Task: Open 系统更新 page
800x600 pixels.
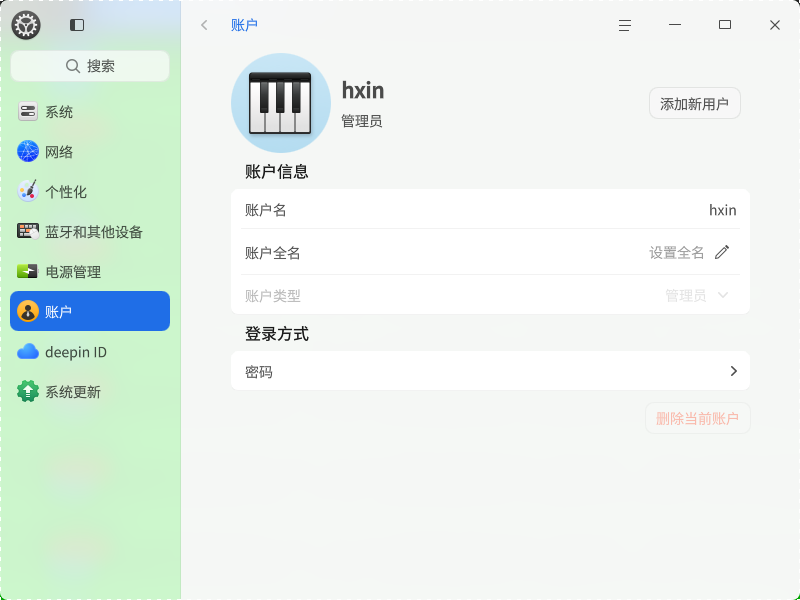Action: (90, 391)
